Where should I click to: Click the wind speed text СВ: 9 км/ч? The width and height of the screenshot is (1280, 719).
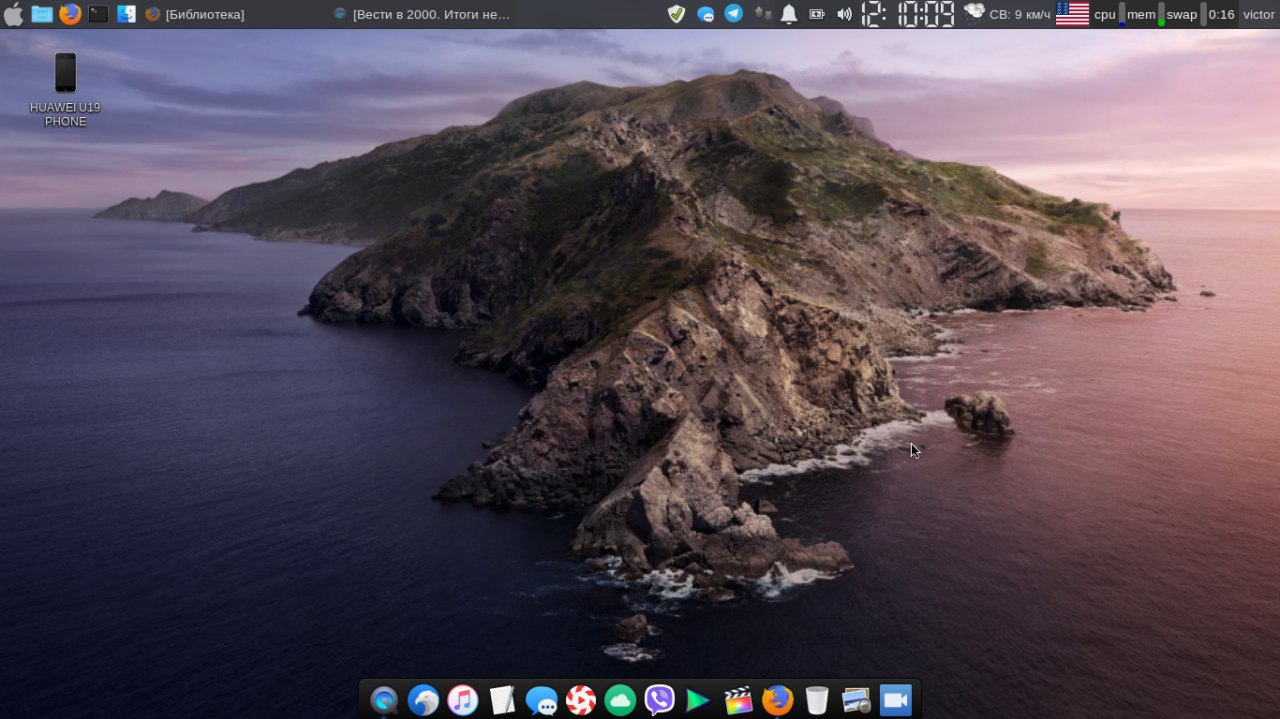point(1020,14)
